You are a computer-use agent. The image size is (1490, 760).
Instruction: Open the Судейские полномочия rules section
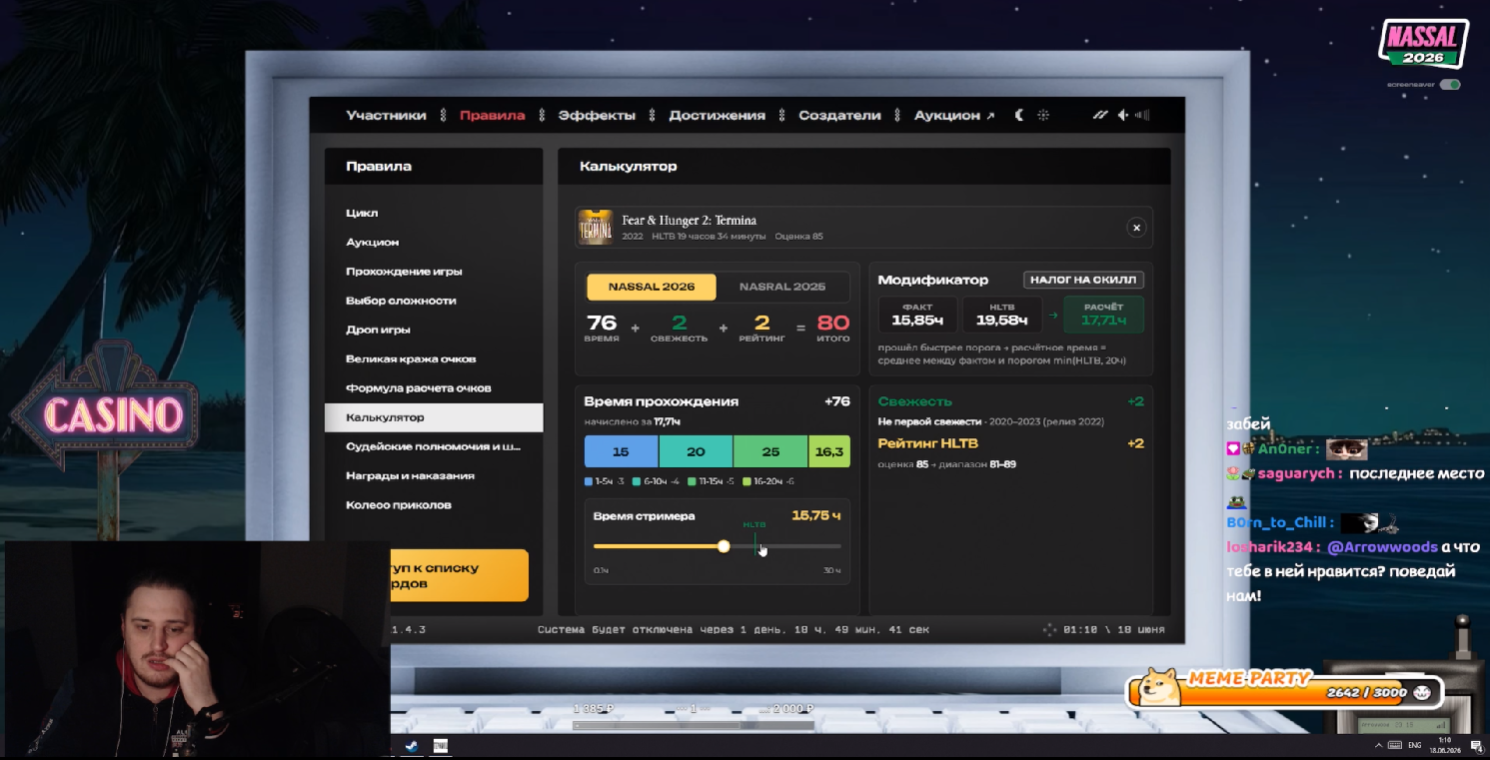tap(434, 446)
